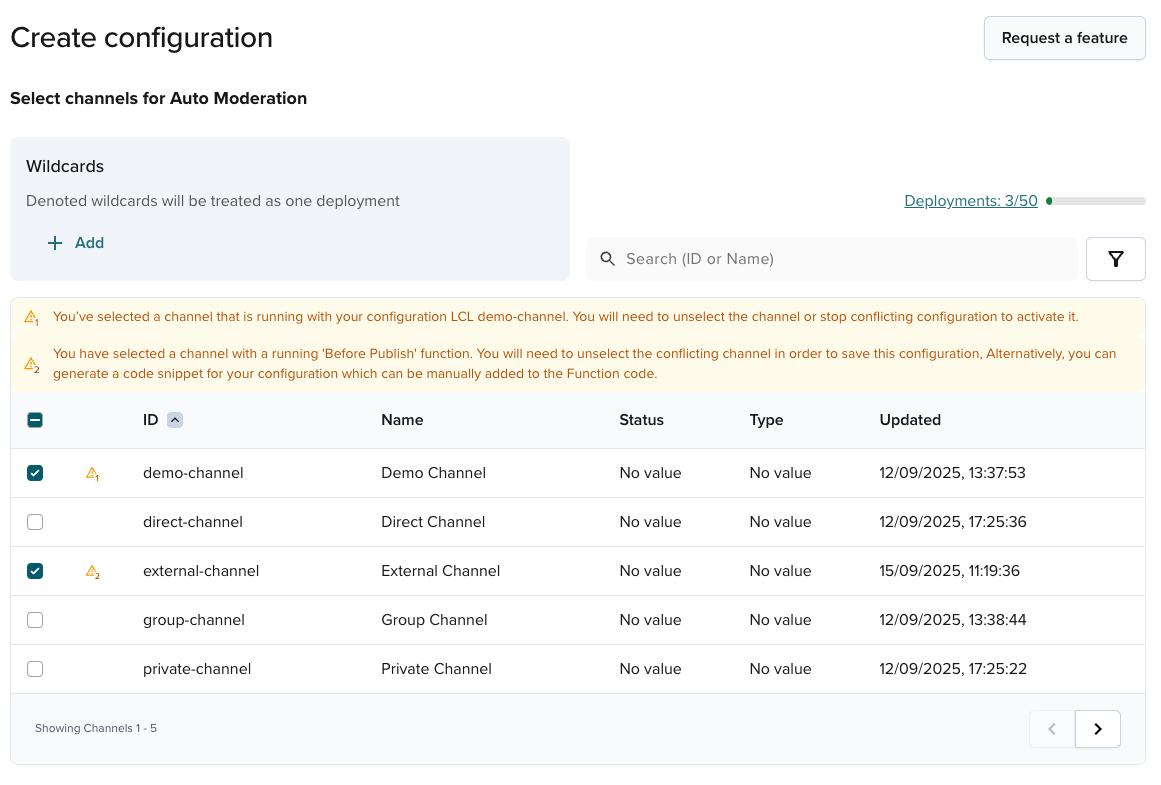Click the Request a feature button
Image resolution: width=1161 pixels, height=785 pixels.
click(x=1064, y=38)
